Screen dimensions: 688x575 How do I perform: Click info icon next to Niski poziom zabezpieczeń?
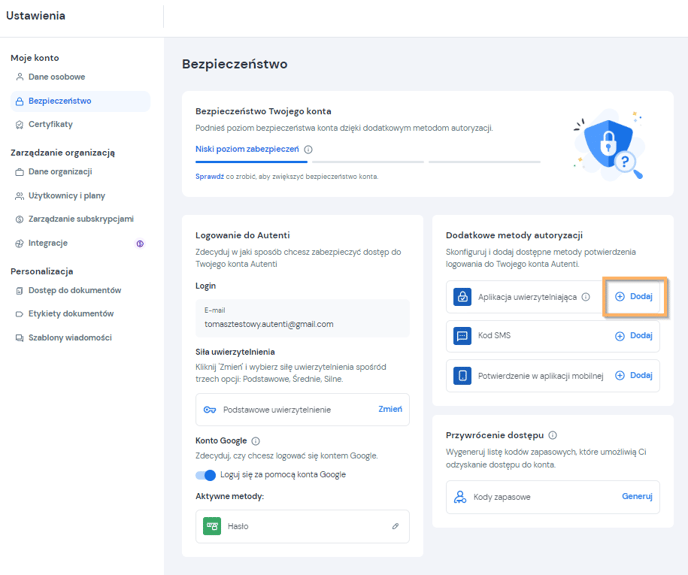(x=308, y=150)
